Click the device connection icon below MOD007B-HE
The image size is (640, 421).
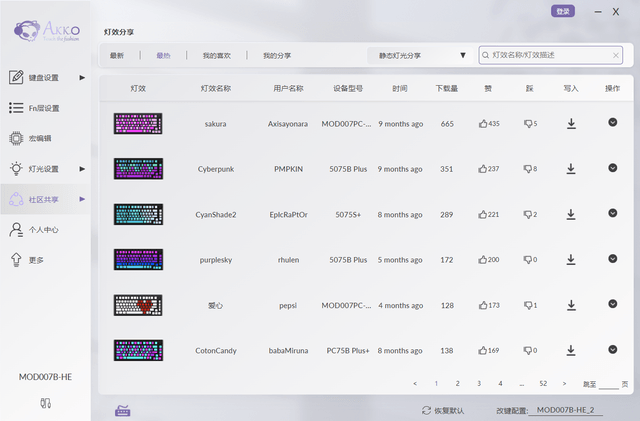point(45,403)
